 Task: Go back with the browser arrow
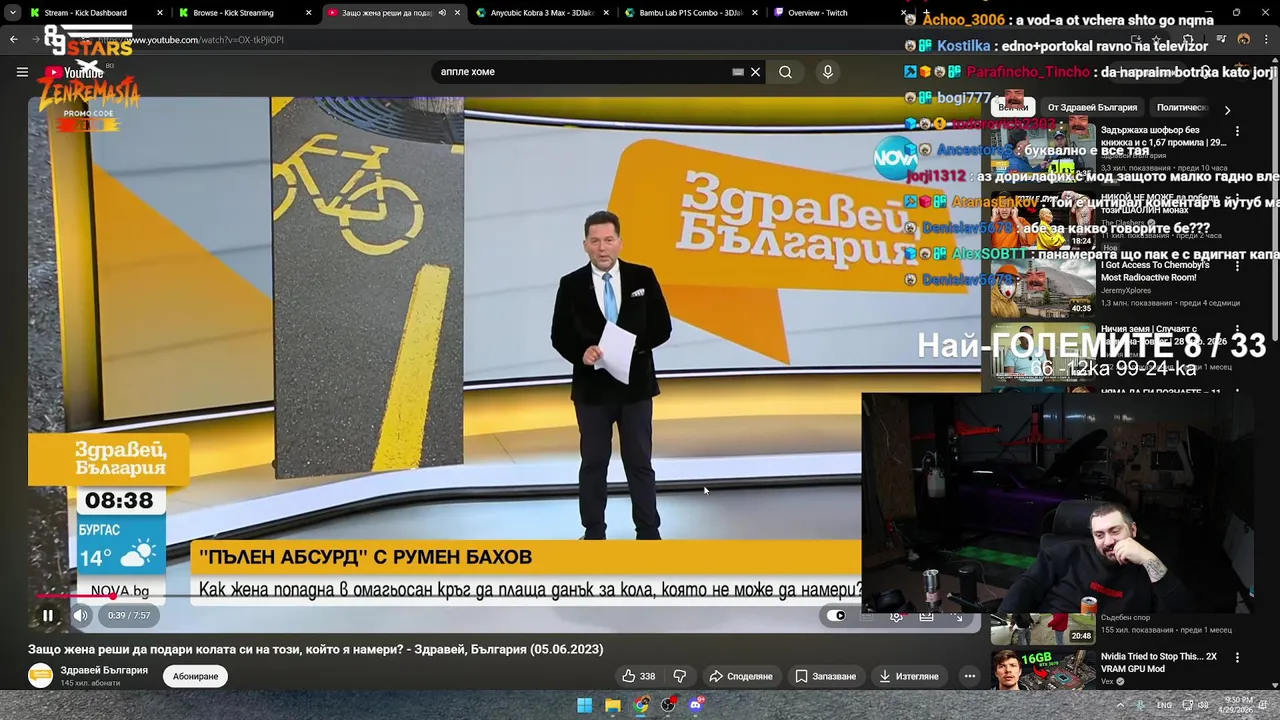(13, 40)
